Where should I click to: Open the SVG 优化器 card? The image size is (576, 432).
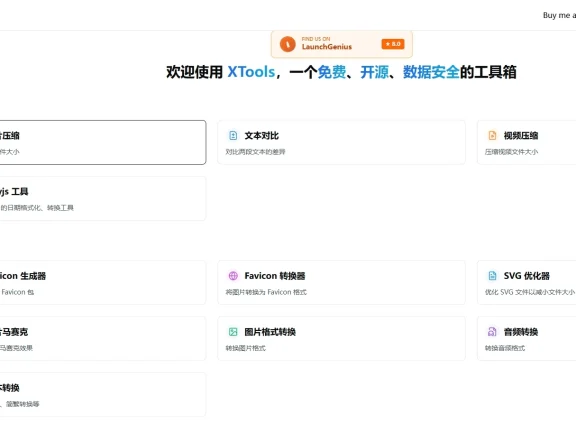(526, 283)
